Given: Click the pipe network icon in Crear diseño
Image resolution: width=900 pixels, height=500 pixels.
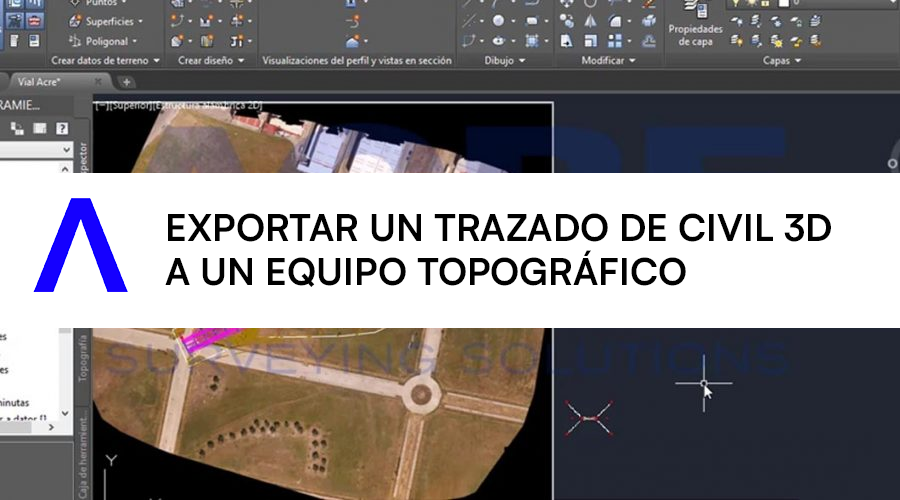Looking at the screenshot, I should tap(236, 41).
